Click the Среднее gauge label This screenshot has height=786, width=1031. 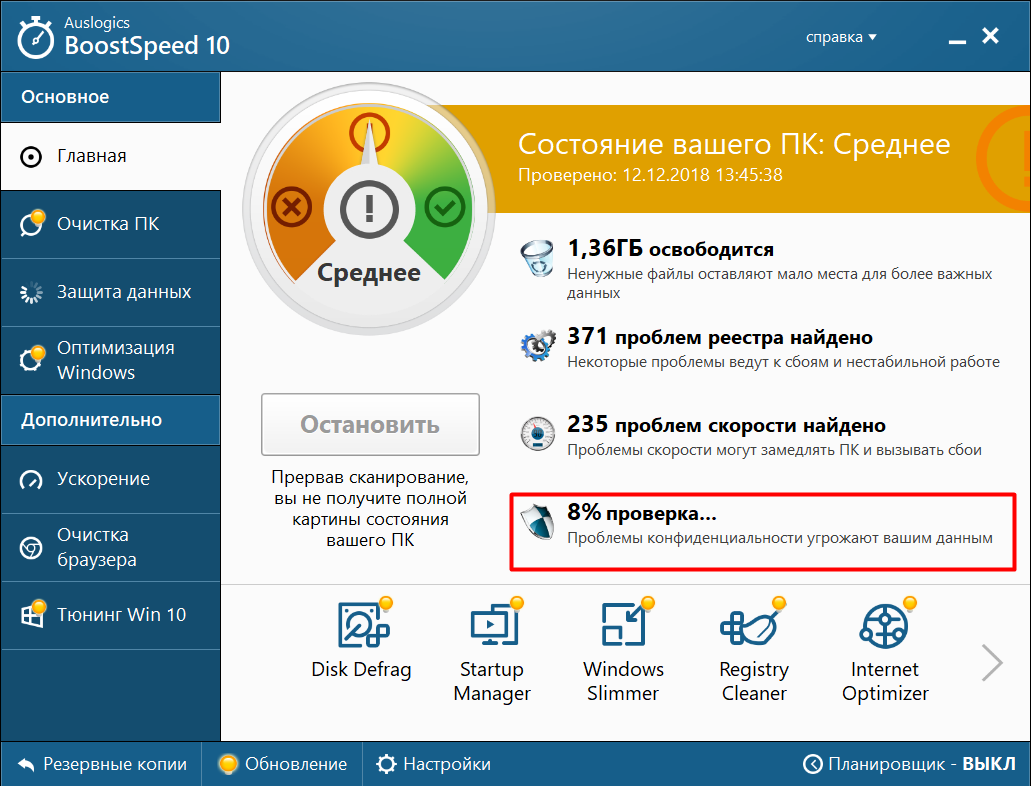pyautogui.click(x=369, y=272)
